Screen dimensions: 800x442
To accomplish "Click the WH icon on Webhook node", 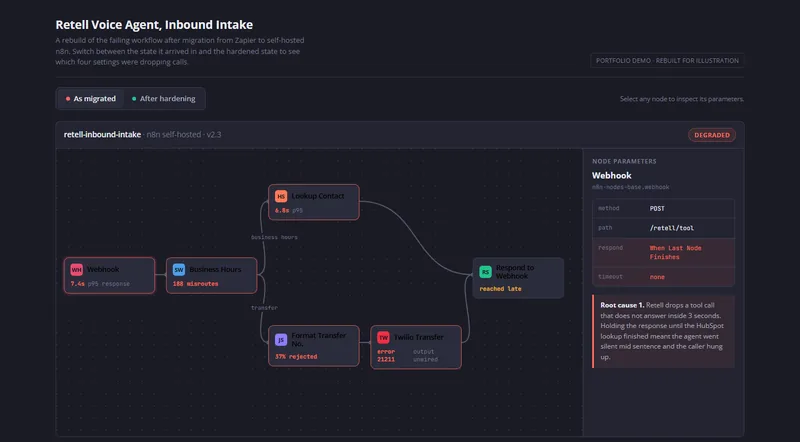I will pyautogui.click(x=77, y=269).
